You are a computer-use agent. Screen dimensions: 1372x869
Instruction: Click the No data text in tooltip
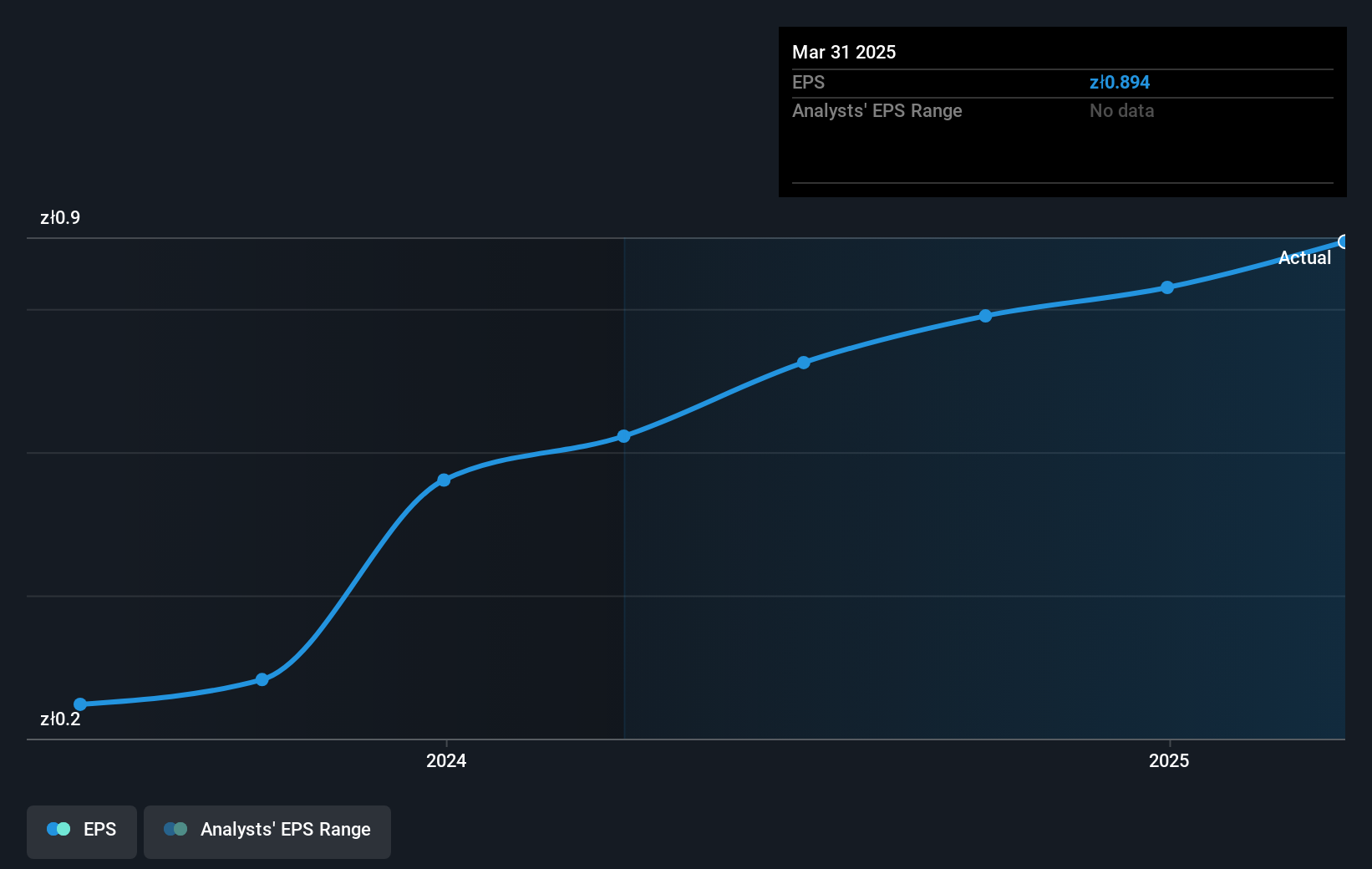1121,110
